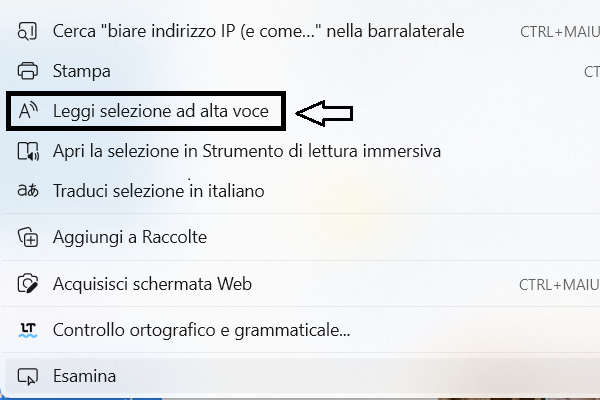Choose Aggiungi a Raccolte
The image size is (600, 400).
[x=129, y=237]
